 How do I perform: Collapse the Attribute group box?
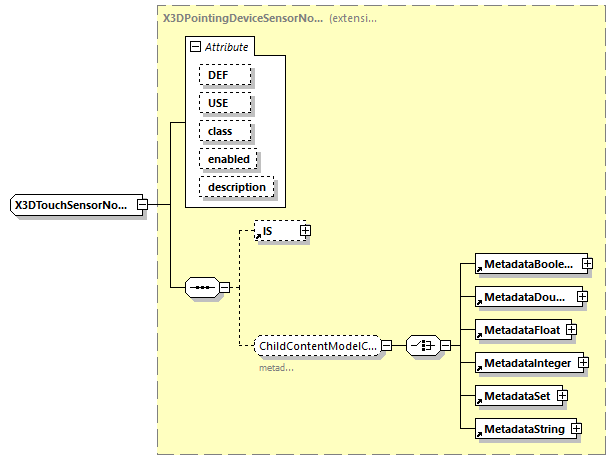coord(194,47)
